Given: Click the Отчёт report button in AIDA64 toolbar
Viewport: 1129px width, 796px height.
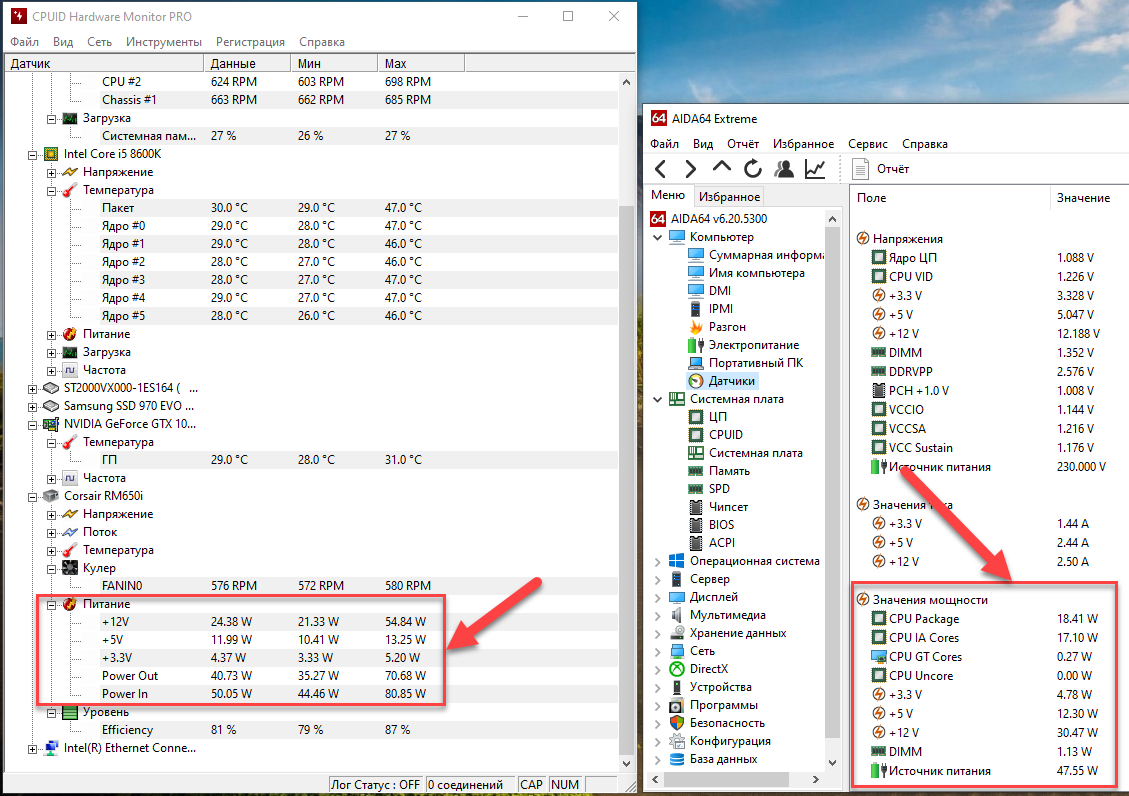Looking at the screenshot, I should 881,169.
